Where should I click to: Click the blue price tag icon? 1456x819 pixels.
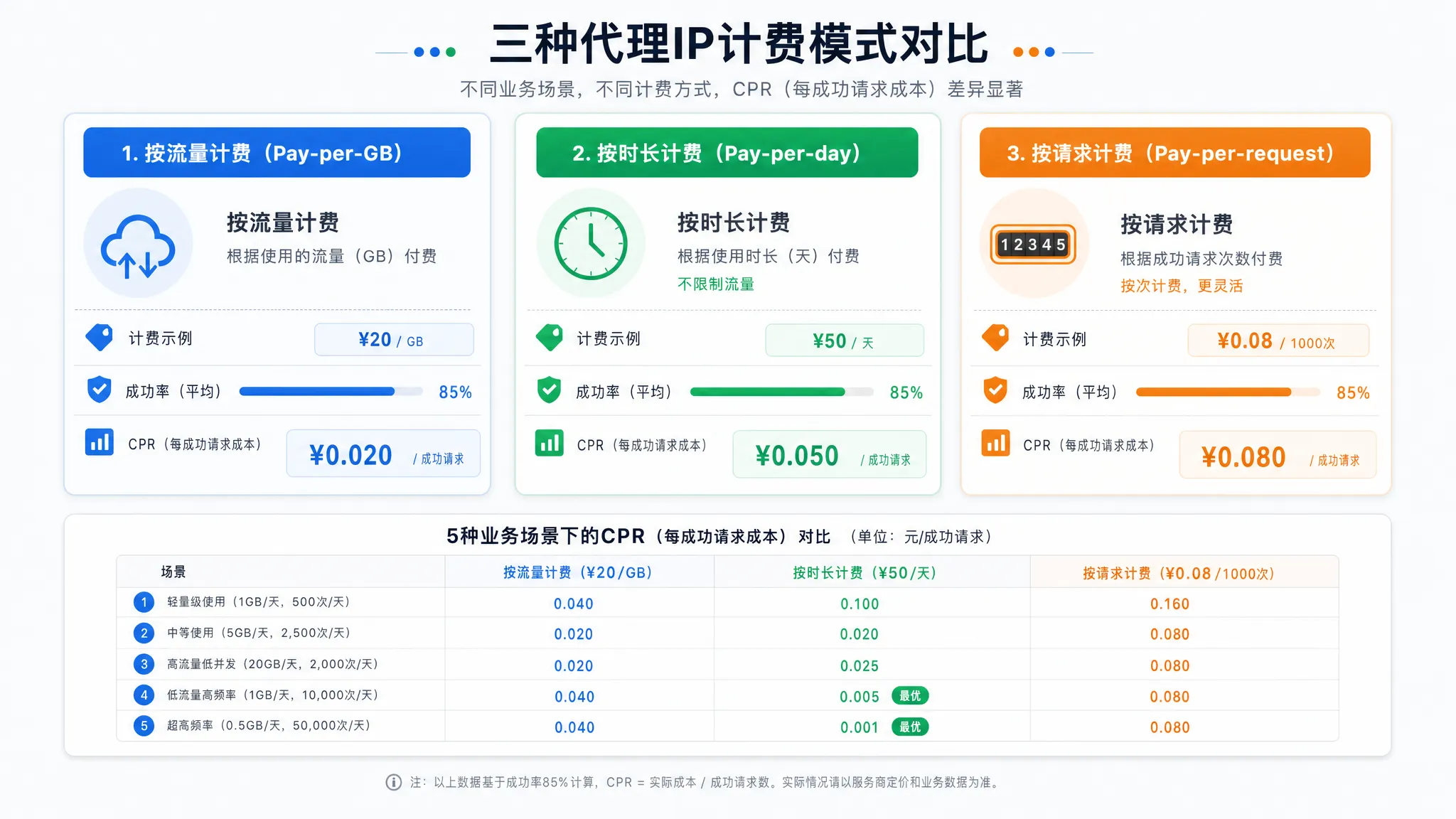[99, 337]
